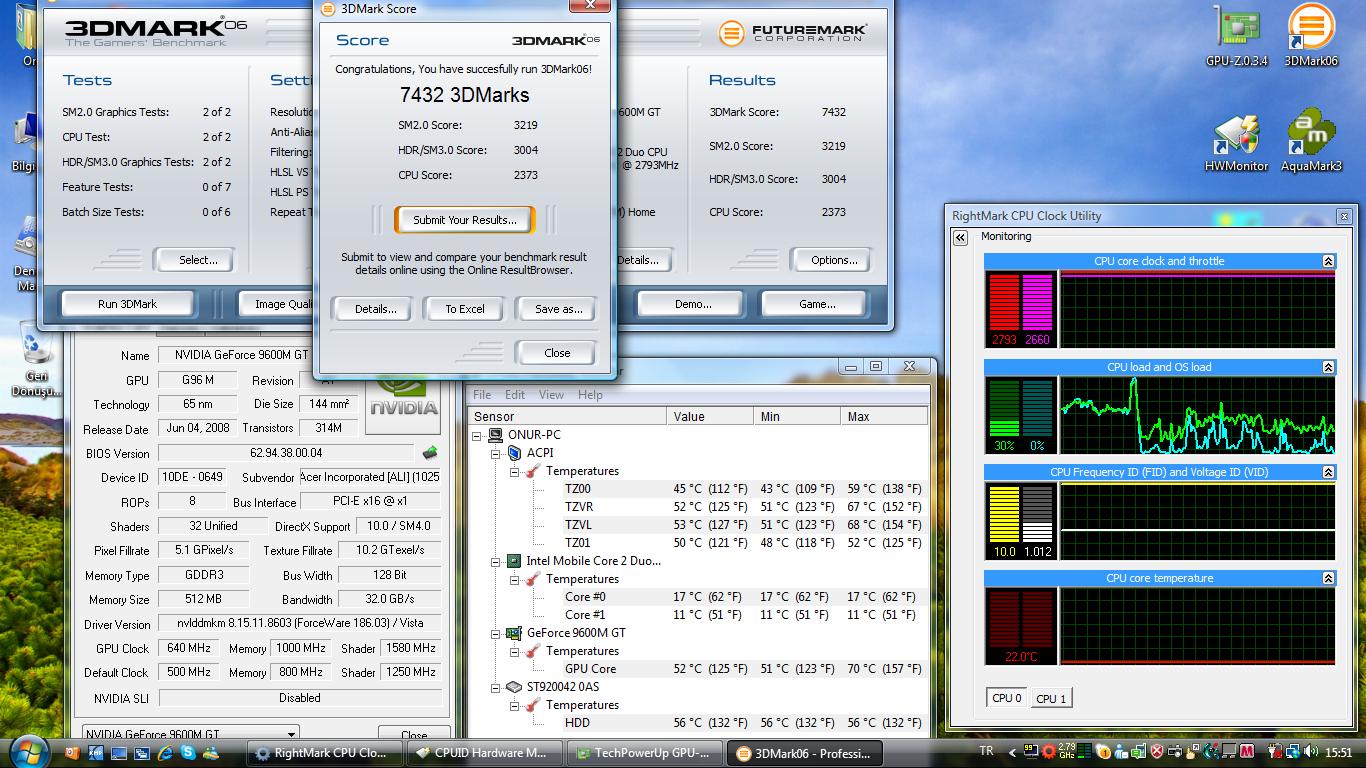This screenshot has height=768, width=1366.
Task: Launch Internet Explorer from Quick Launch
Action: (x=165, y=753)
